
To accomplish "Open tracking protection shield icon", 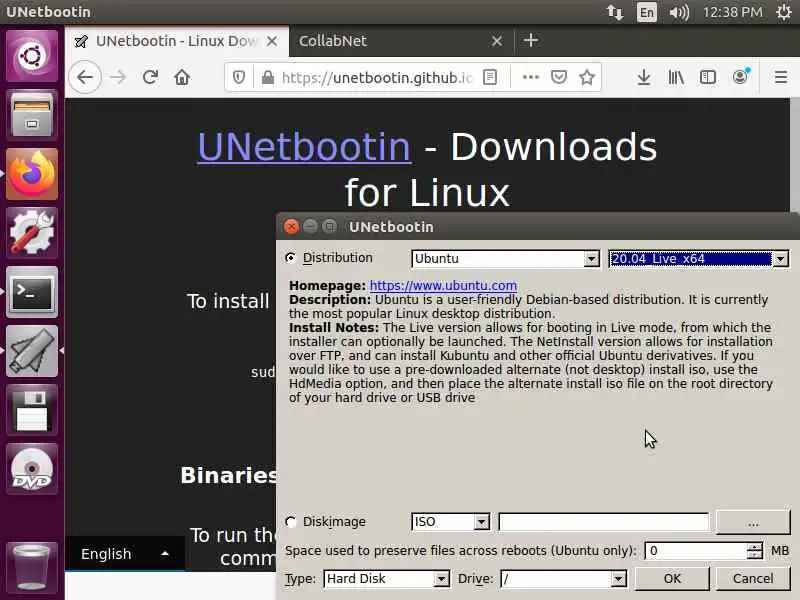I will coord(239,78).
